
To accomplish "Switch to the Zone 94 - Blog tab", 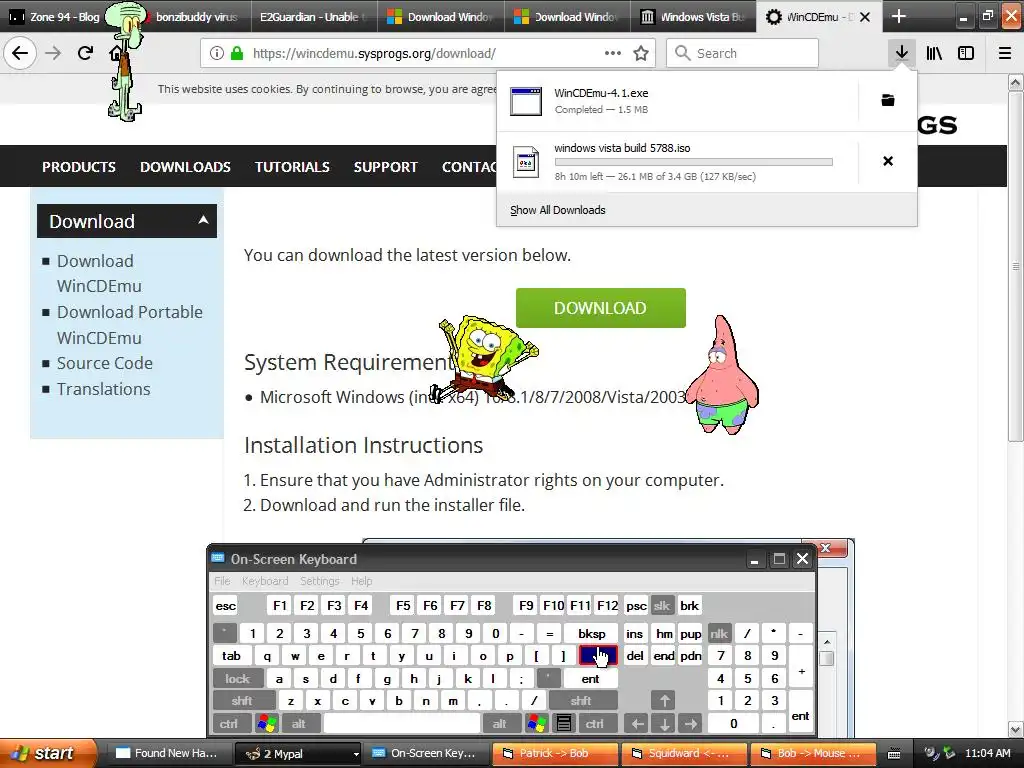I will 55,17.
